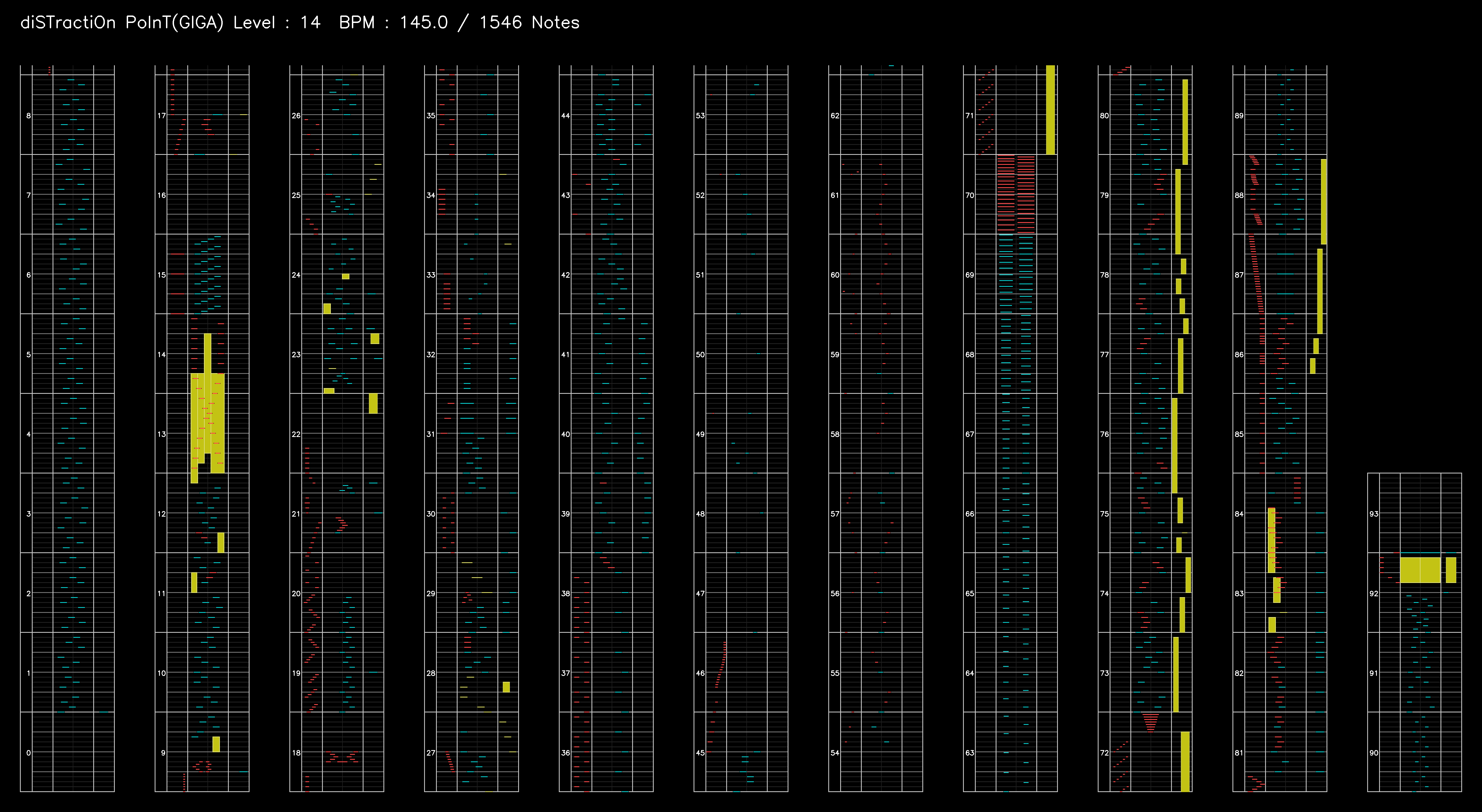
Task: Click measure 27 label
Action: (431, 753)
